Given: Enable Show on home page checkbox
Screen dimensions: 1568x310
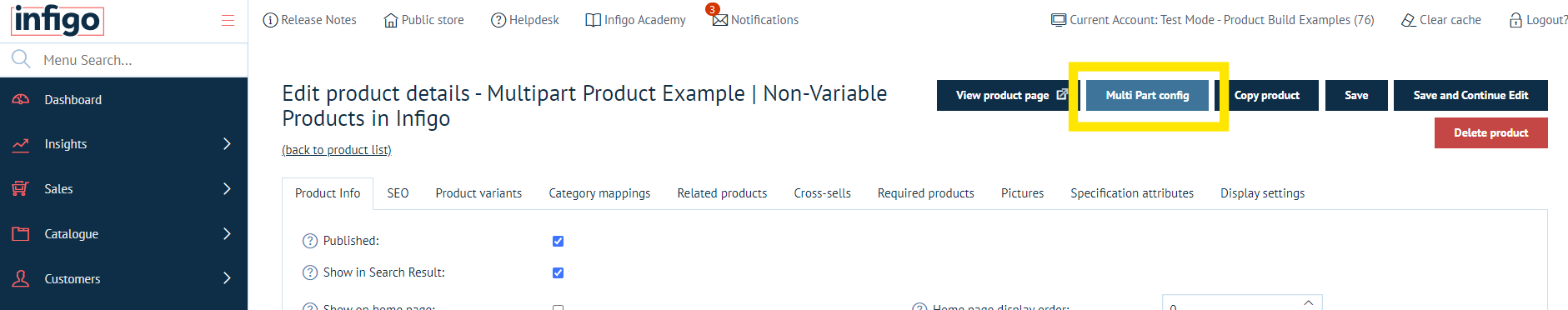Looking at the screenshot, I should pos(558,307).
